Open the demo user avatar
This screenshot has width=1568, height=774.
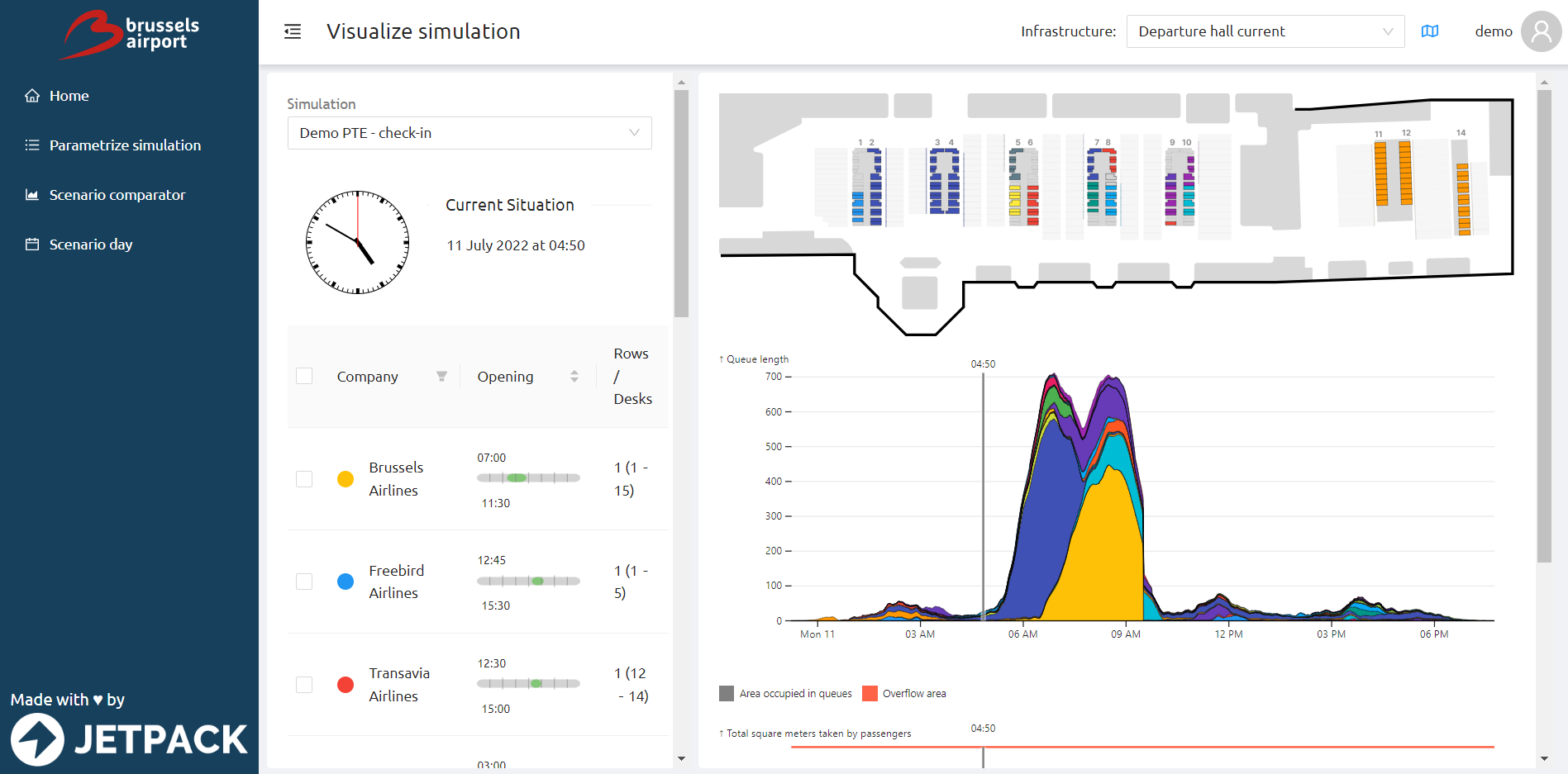[1542, 31]
